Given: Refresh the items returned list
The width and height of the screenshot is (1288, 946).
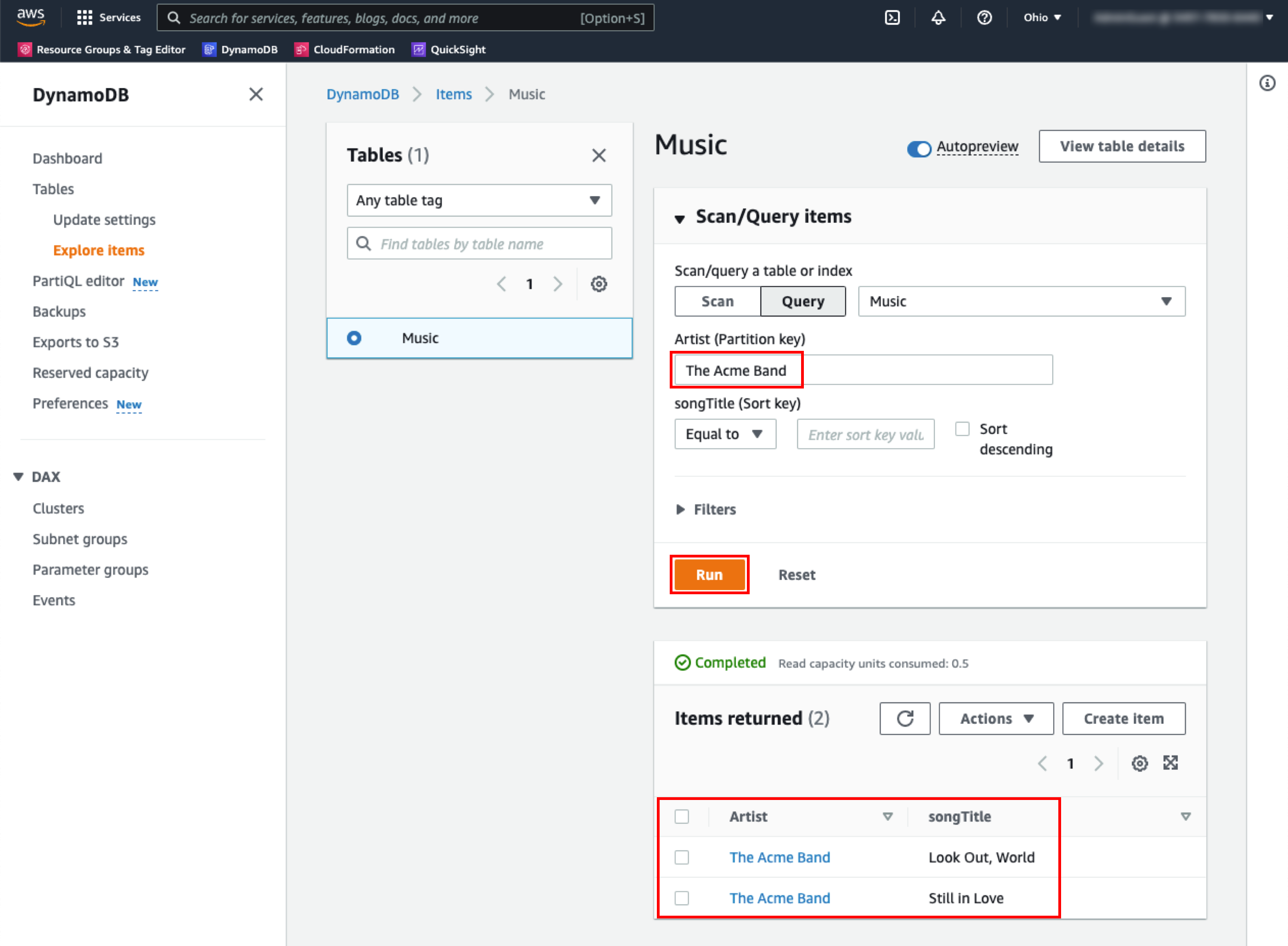Looking at the screenshot, I should [x=905, y=719].
